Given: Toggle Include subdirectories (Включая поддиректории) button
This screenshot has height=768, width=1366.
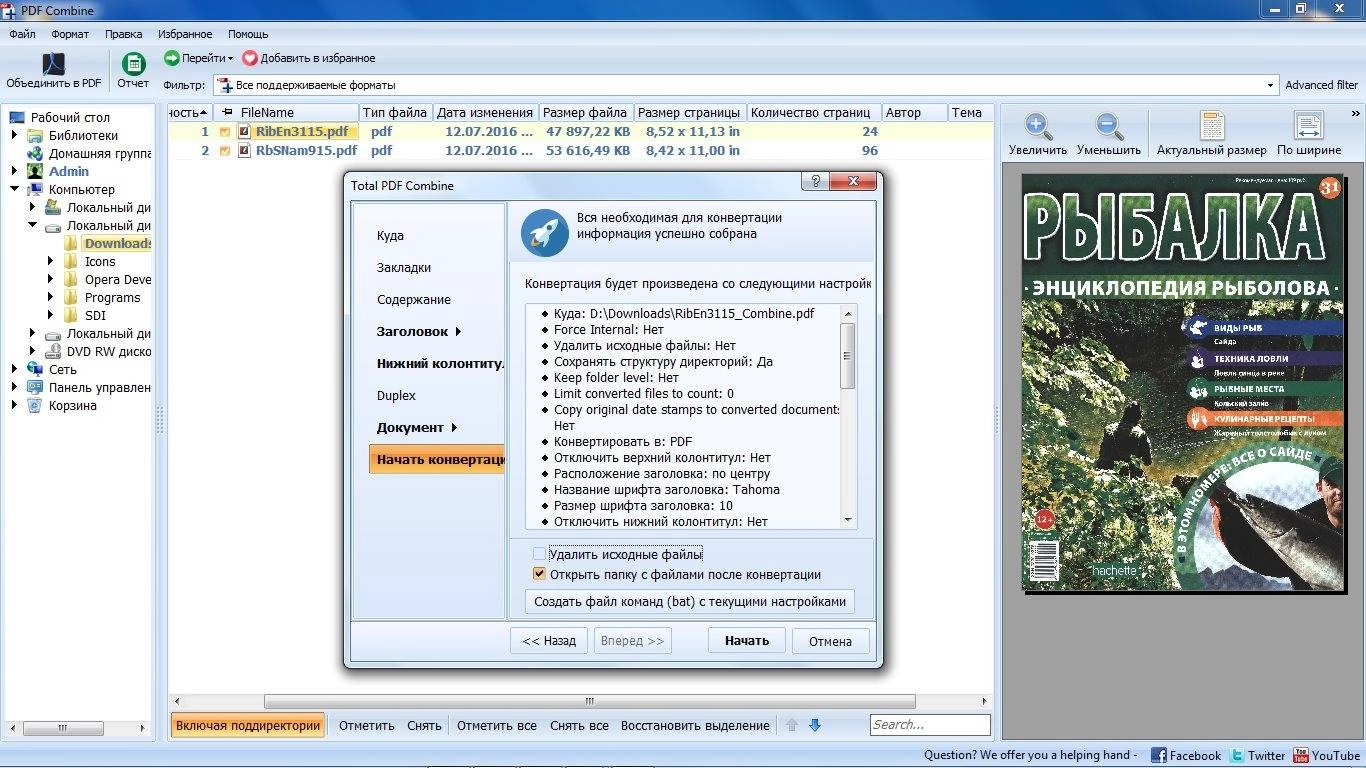Looking at the screenshot, I should click(x=248, y=725).
